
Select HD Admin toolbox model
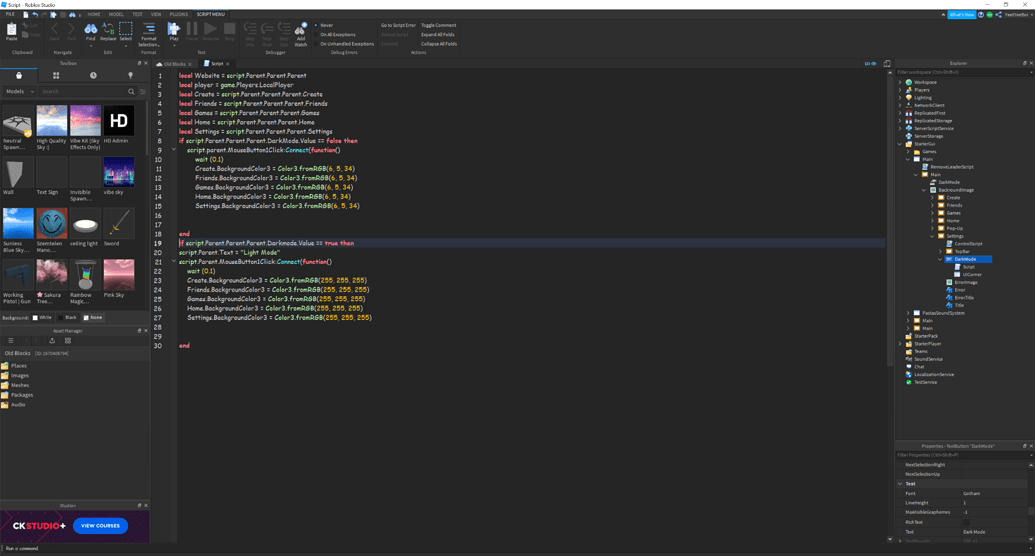pos(119,124)
